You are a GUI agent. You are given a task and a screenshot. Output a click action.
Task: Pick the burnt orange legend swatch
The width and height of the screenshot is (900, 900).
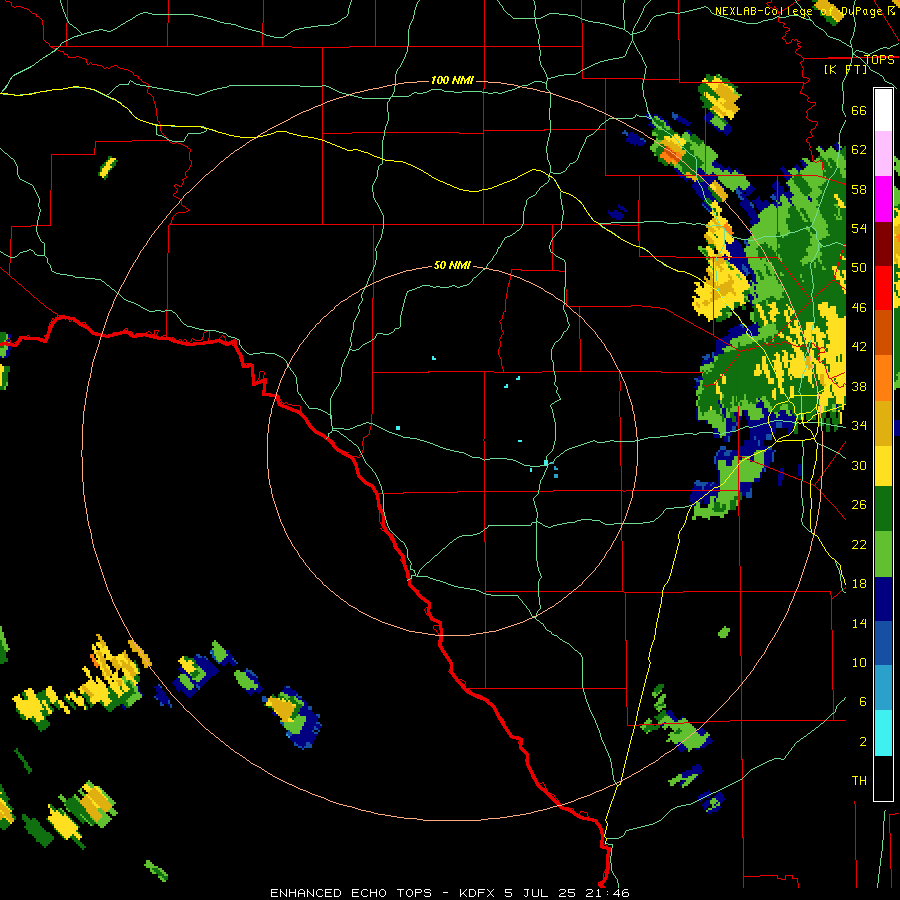(x=883, y=332)
